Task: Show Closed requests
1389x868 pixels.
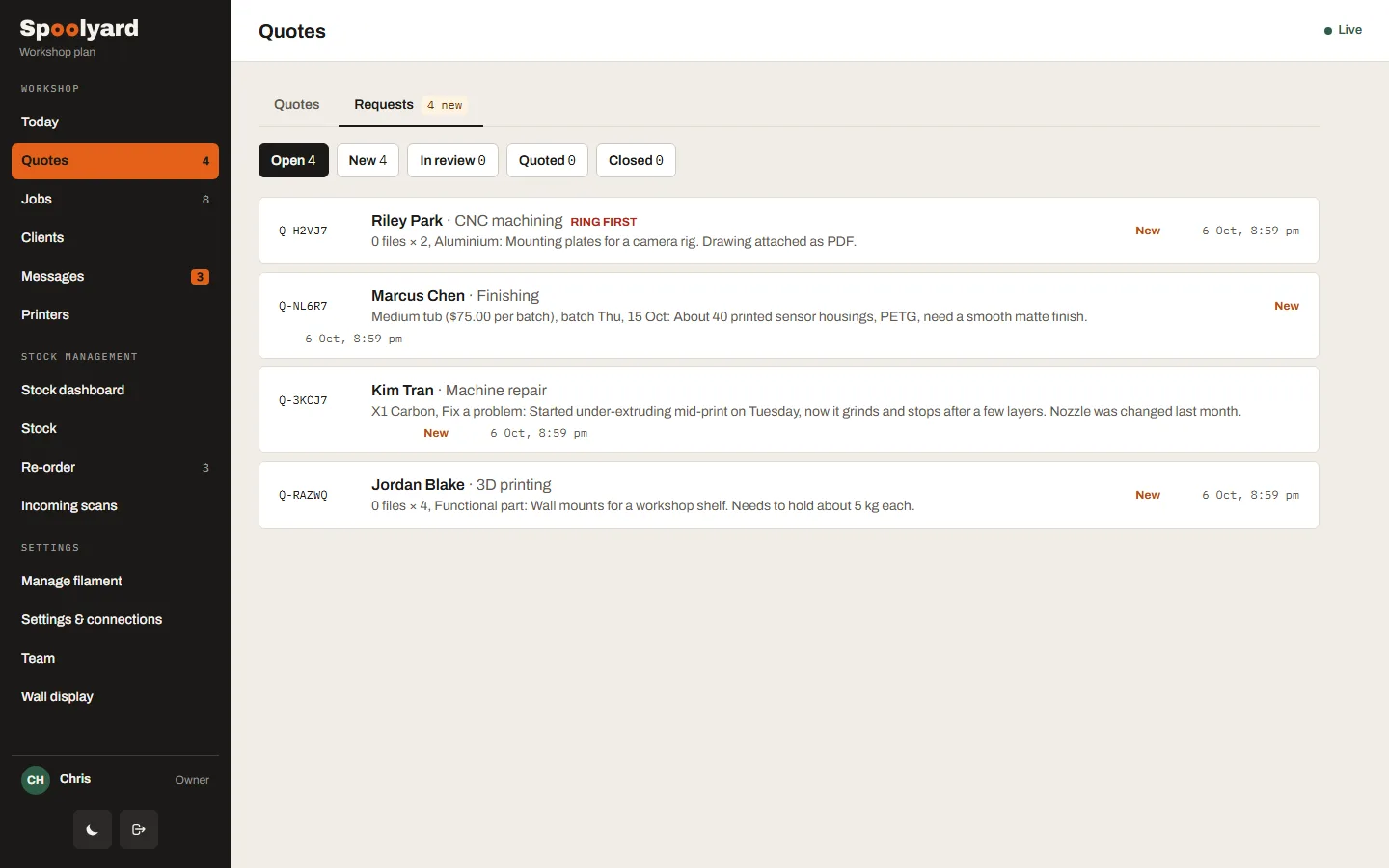Action: point(636,160)
